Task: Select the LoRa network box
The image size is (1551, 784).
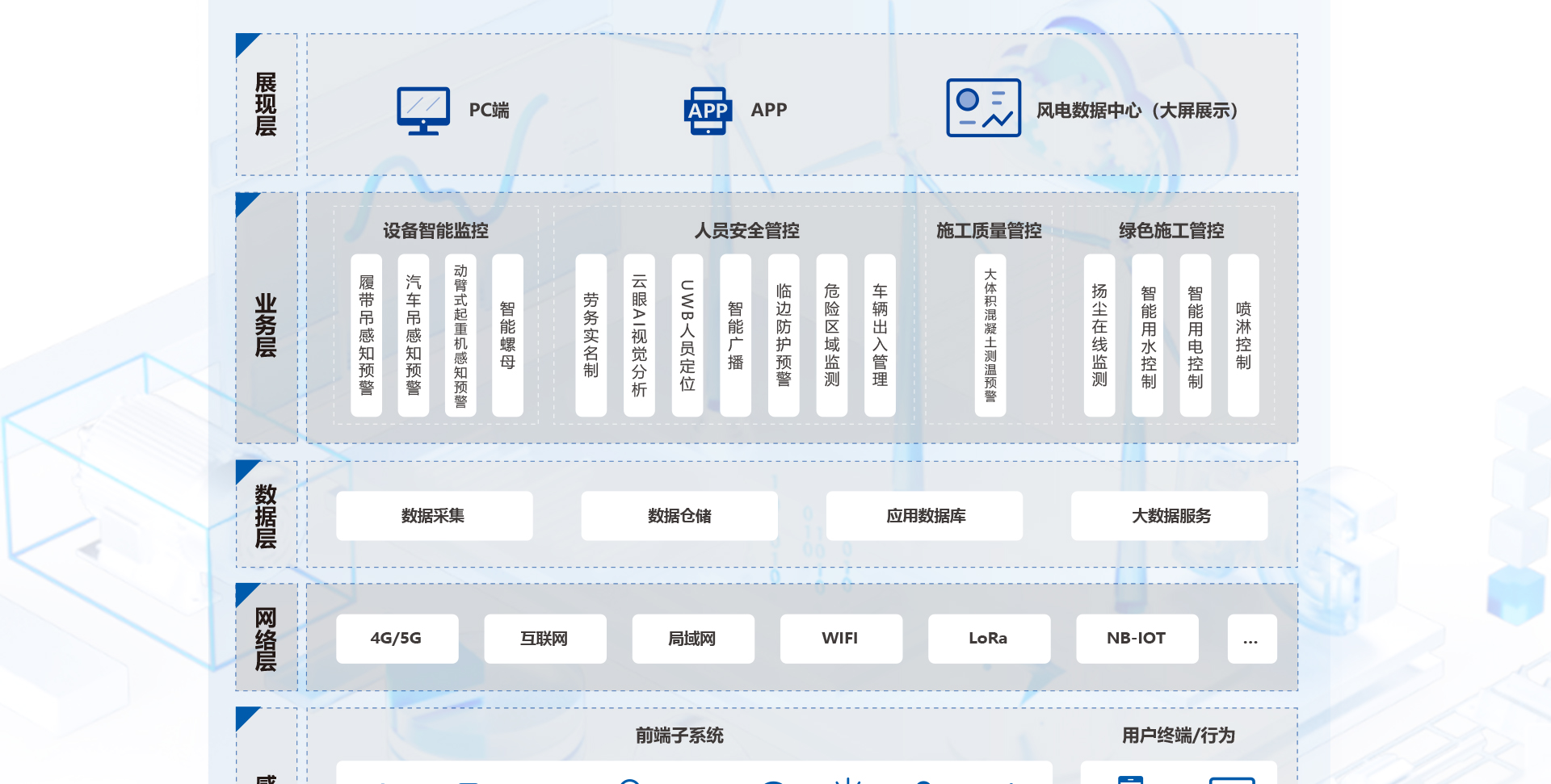Action: [x=989, y=639]
